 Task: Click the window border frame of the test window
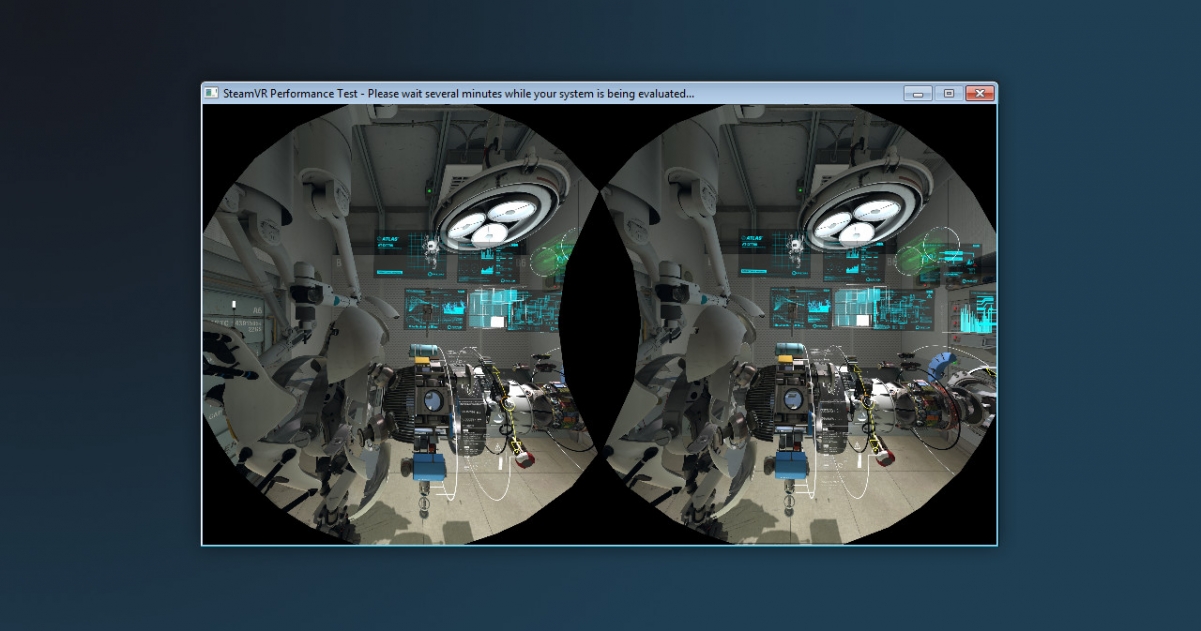pyautogui.click(x=203, y=330)
